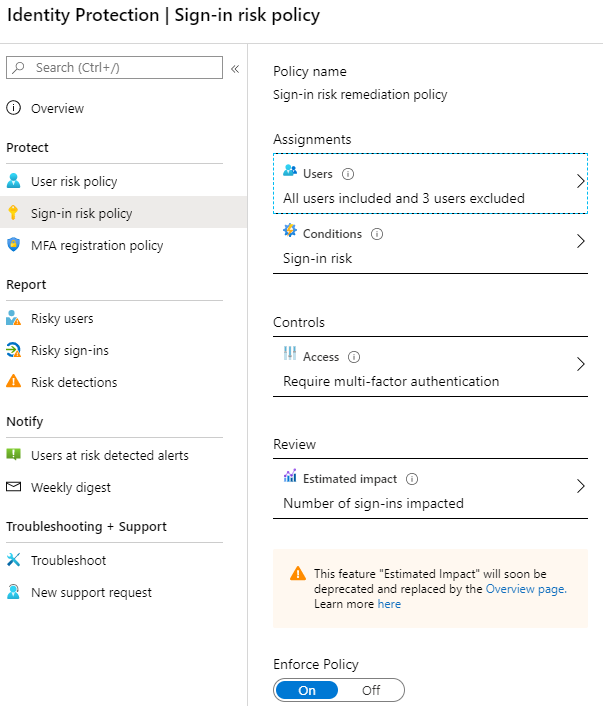Click the Access controls sliders icon
Image resolution: width=603 pixels, height=706 pixels.
coord(290,353)
